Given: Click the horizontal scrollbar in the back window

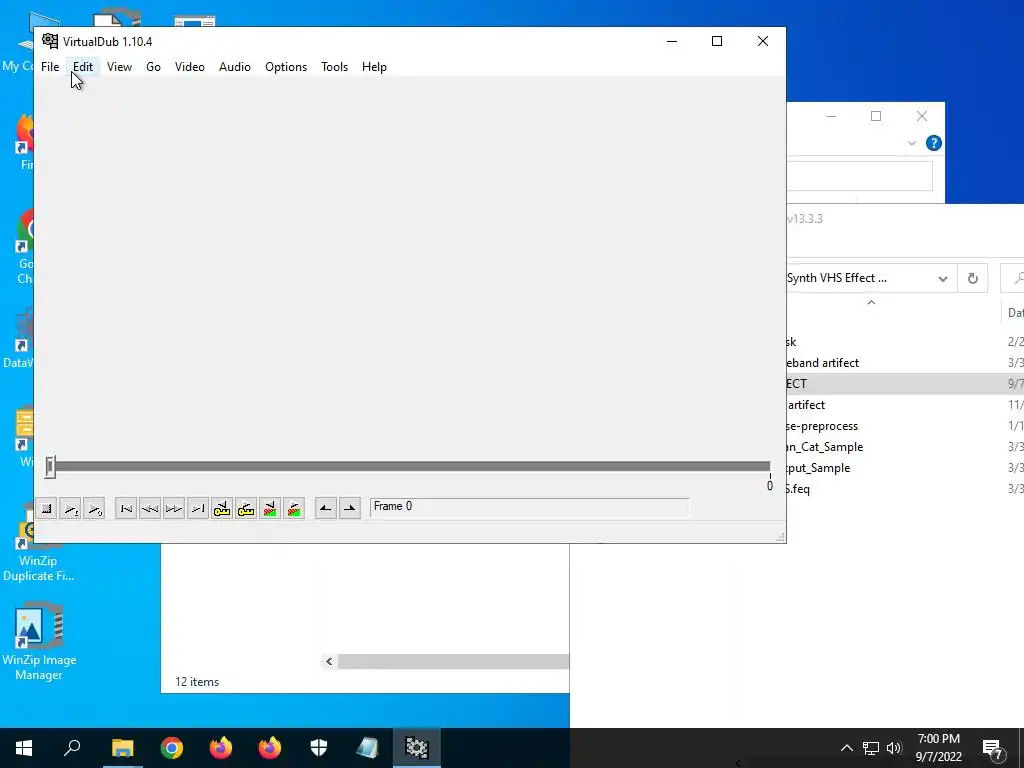Looking at the screenshot, I should [x=453, y=662].
